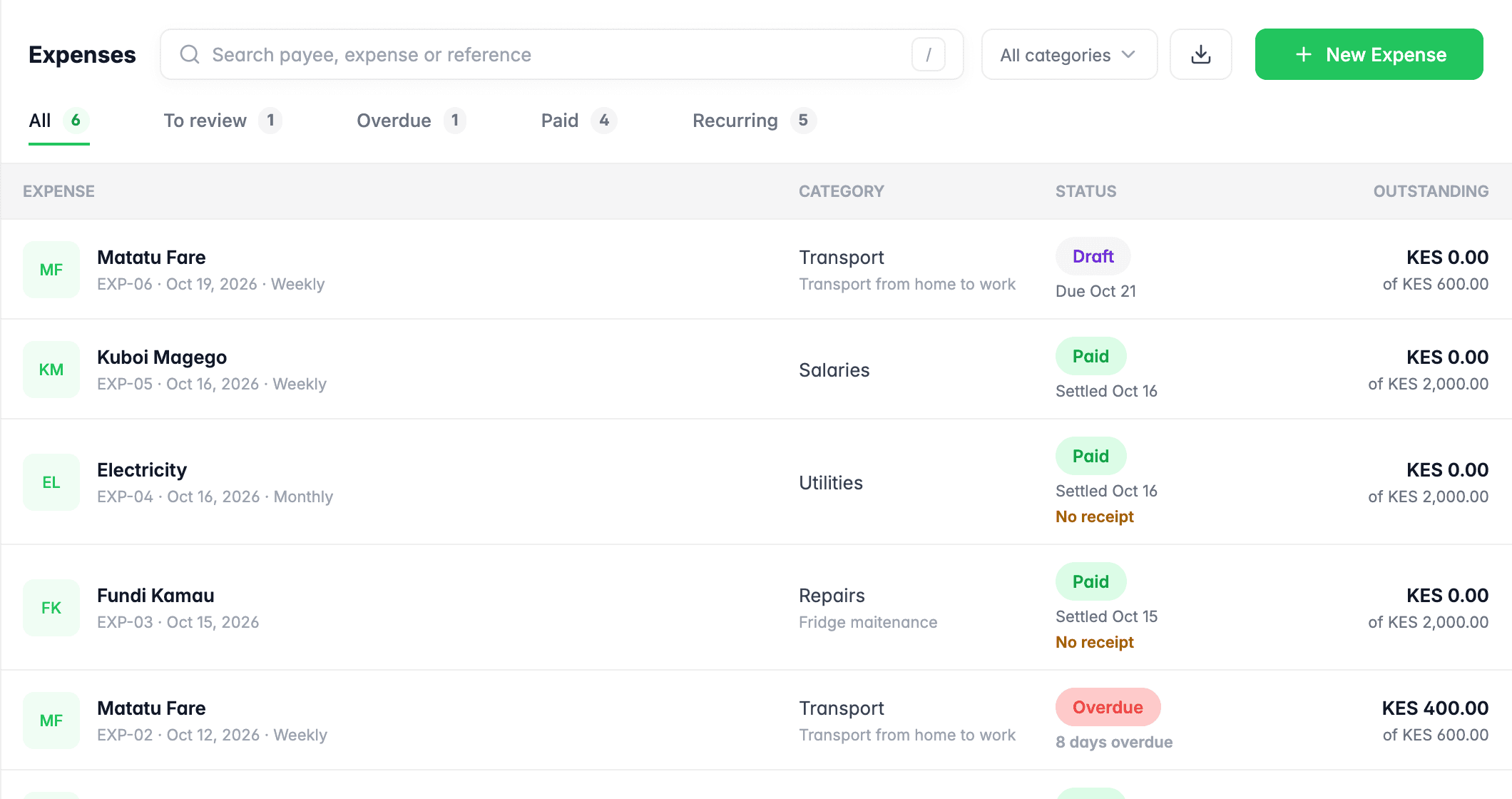
Task: Click Due Oct 21 text
Action: pos(1095,291)
